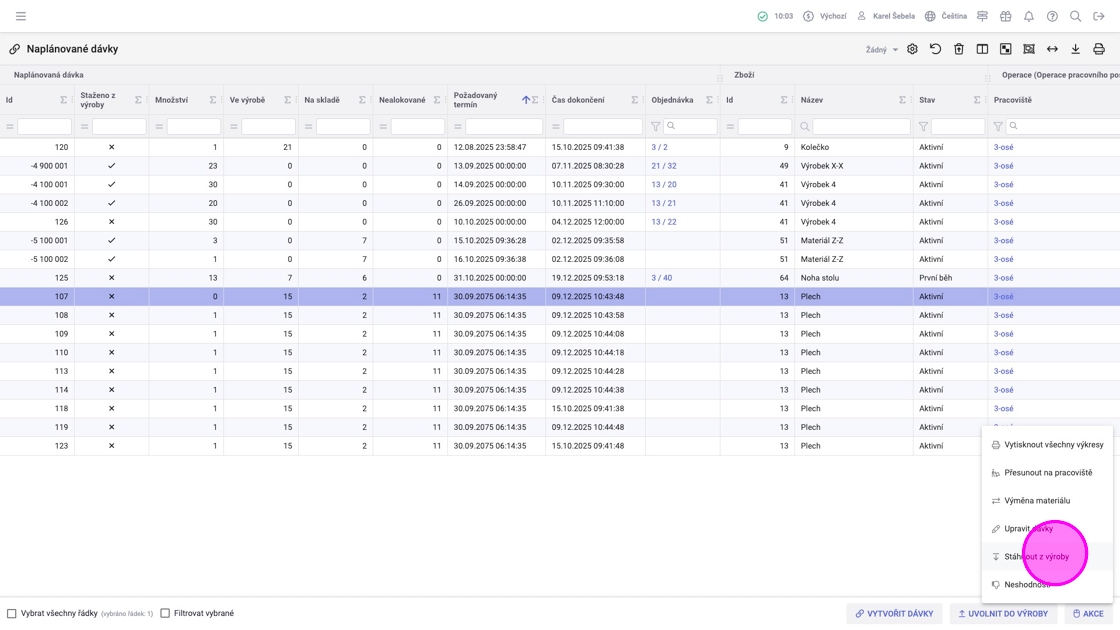This screenshot has width=1120, height=630.
Task: Click the notifications bell icon
Action: pos(1028,16)
